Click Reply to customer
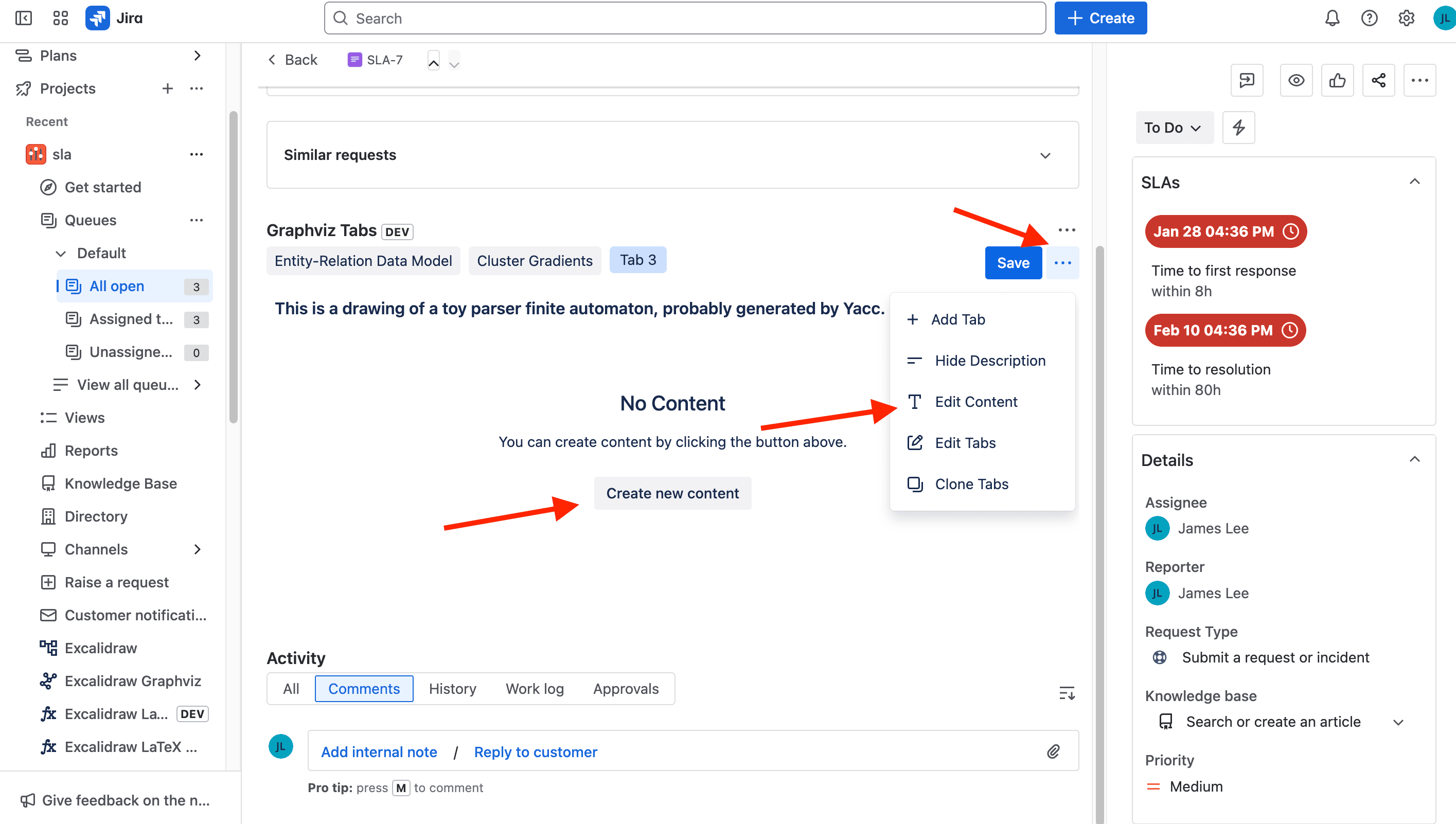Image resolution: width=1456 pixels, height=824 pixels. click(536, 751)
